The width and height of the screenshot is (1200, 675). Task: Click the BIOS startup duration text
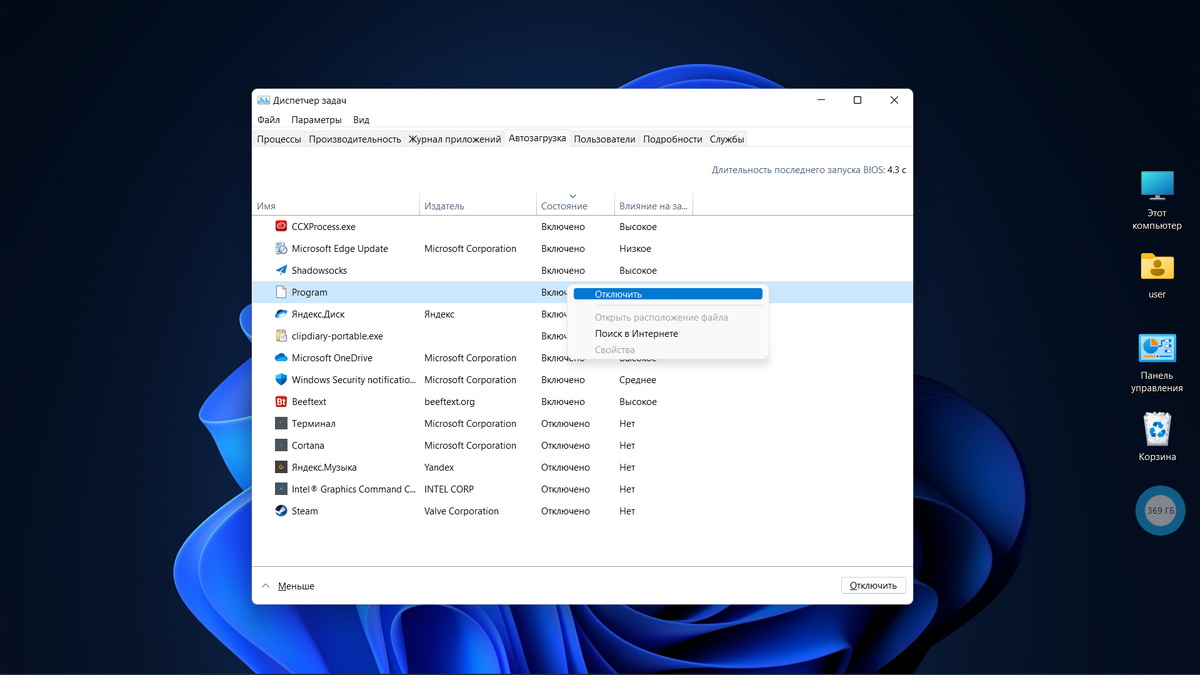pyautogui.click(x=809, y=170)
